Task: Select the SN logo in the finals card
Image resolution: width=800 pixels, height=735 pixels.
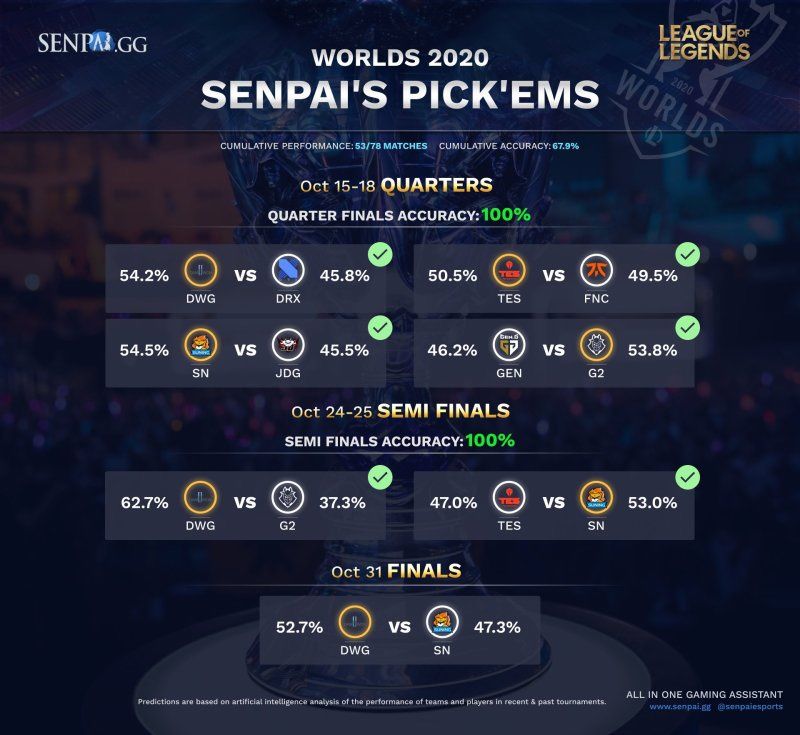Action: coord(442,622)
